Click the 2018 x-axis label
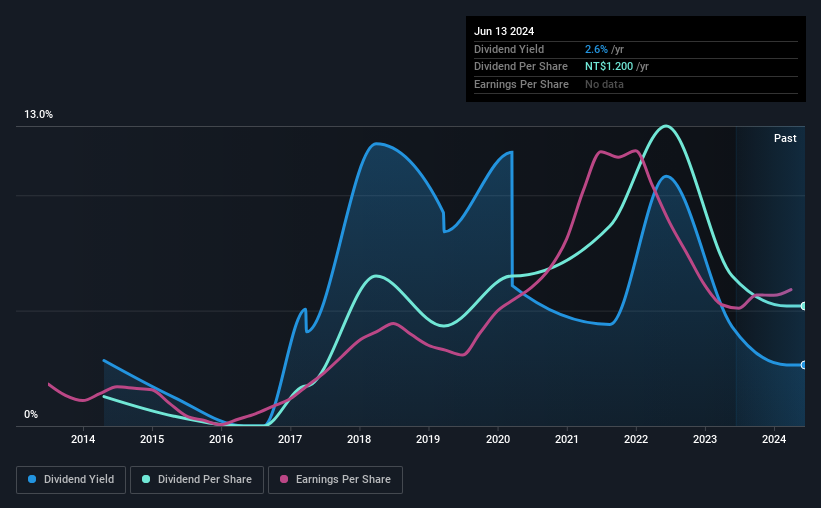 click(x=359, y=439)
